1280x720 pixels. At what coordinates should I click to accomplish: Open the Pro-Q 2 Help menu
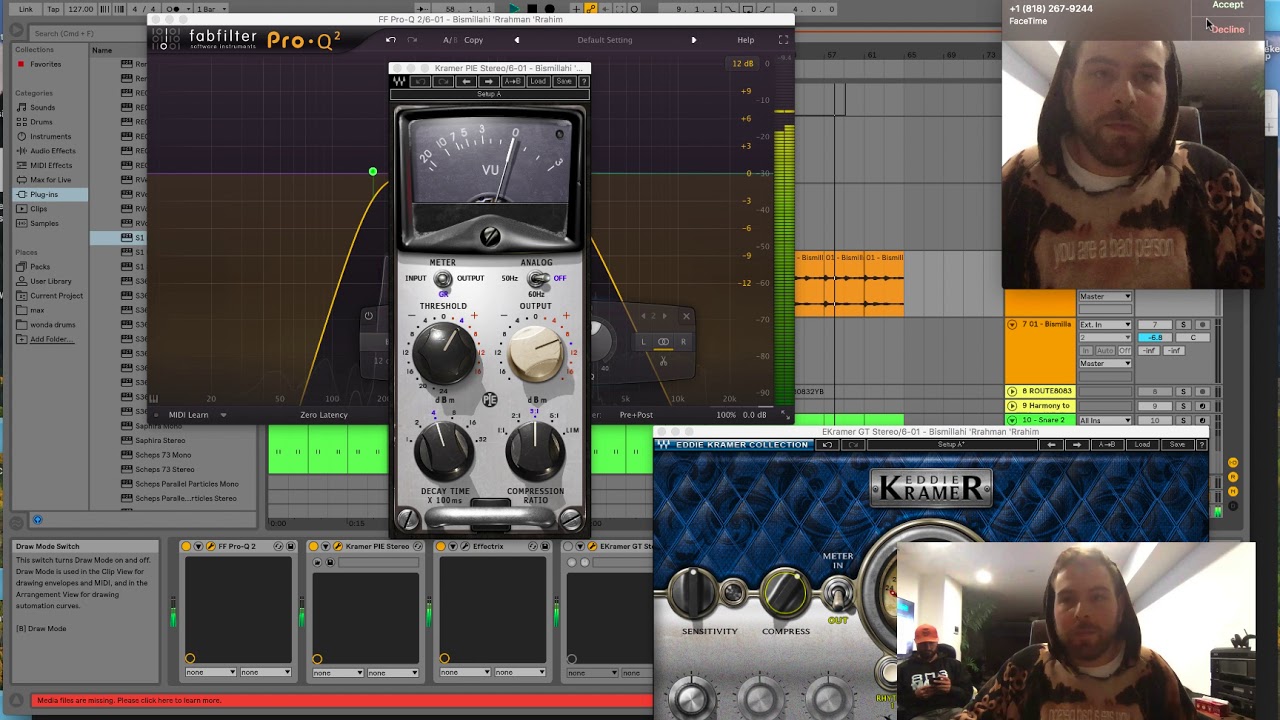746,40
